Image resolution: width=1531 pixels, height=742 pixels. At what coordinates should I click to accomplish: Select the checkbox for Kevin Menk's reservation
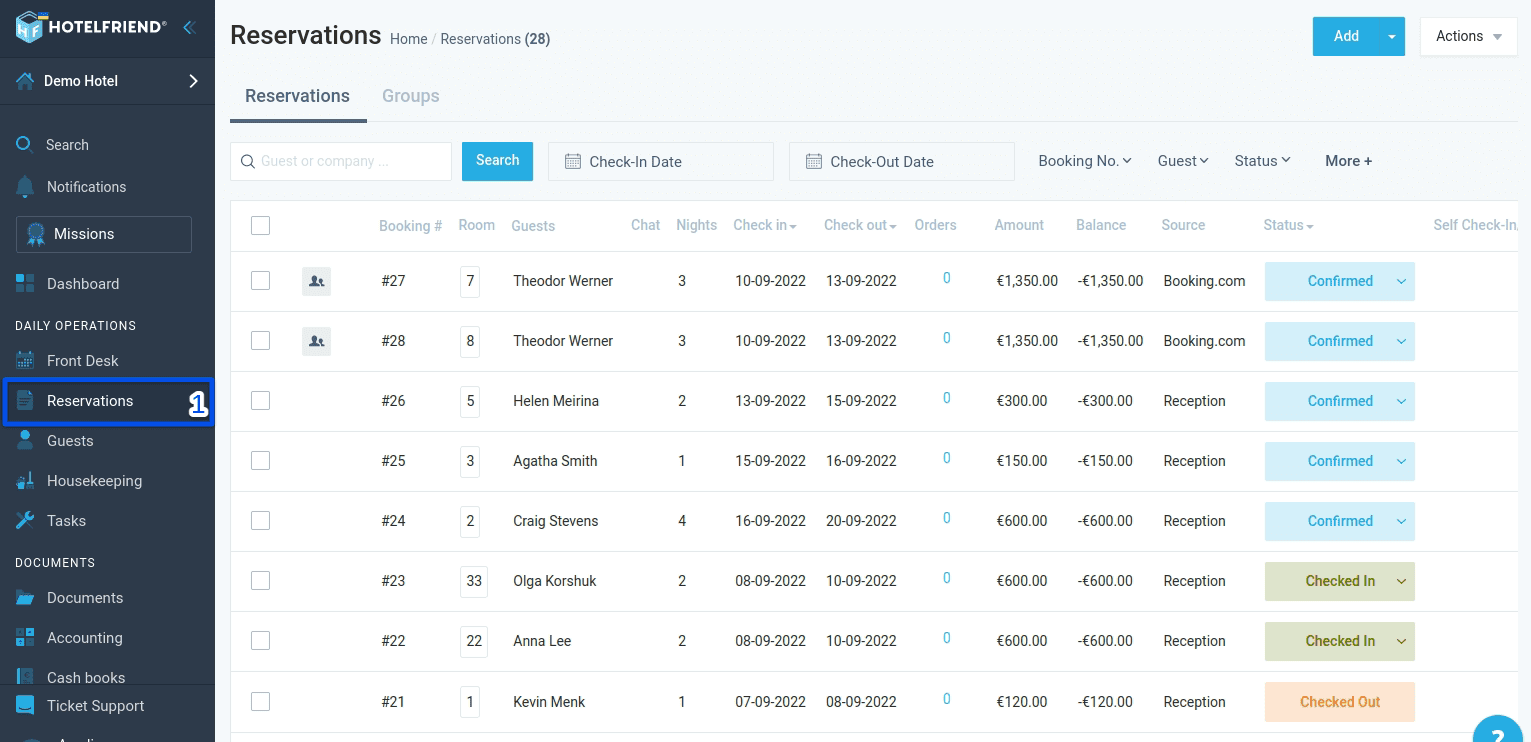click(260, 702)
